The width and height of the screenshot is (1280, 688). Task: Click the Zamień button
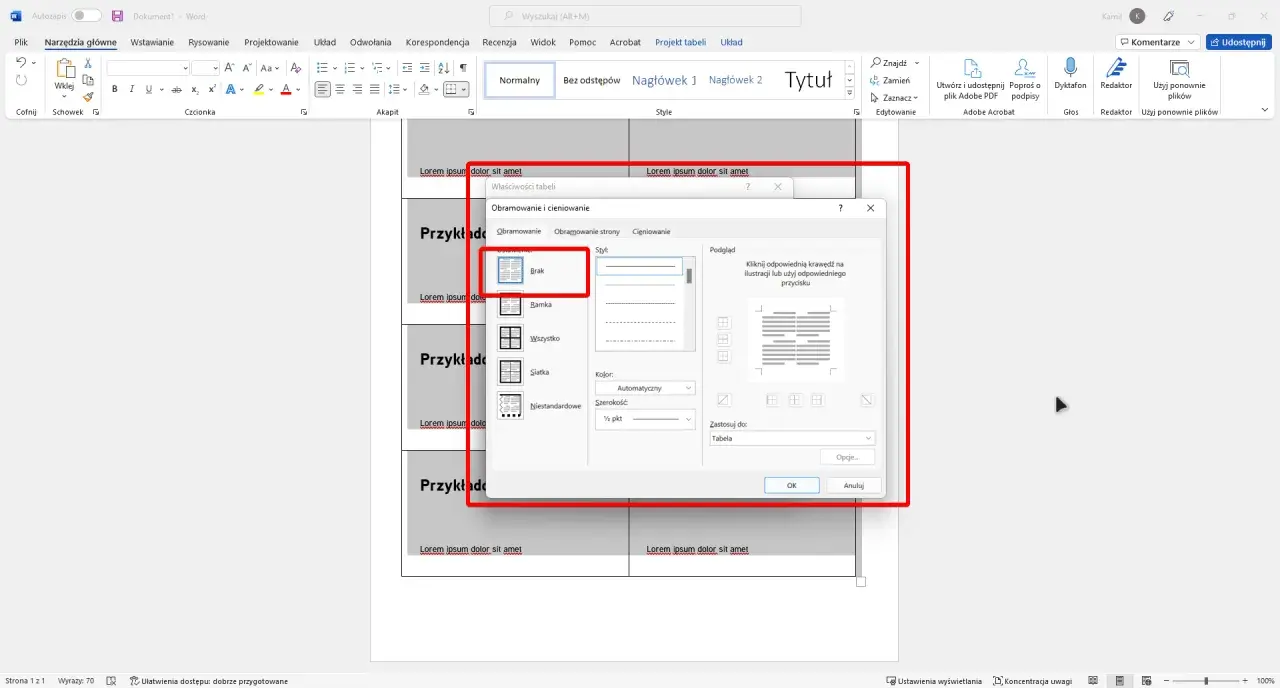coord(890,80)
